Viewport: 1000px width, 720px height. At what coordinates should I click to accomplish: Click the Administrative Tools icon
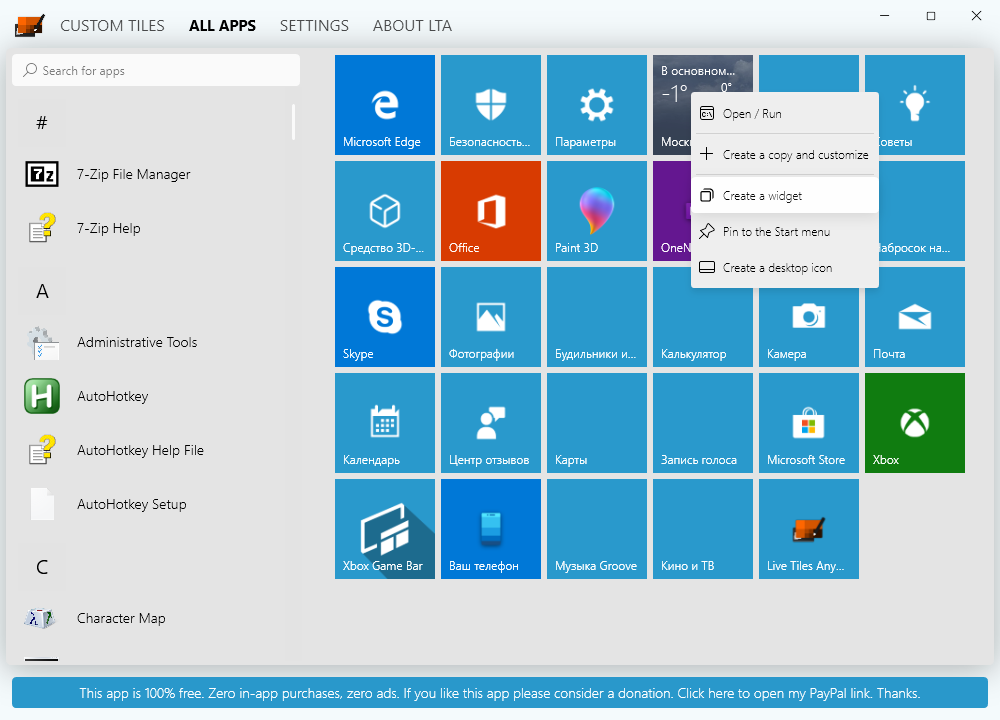pyautogui.click(x=42, y=342)
